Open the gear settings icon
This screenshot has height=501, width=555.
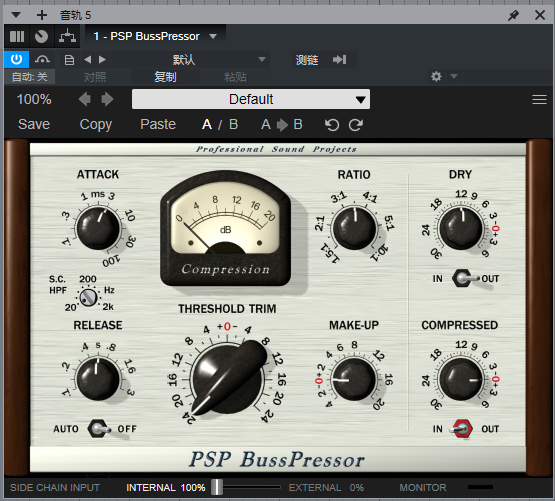tap(436, 76)
